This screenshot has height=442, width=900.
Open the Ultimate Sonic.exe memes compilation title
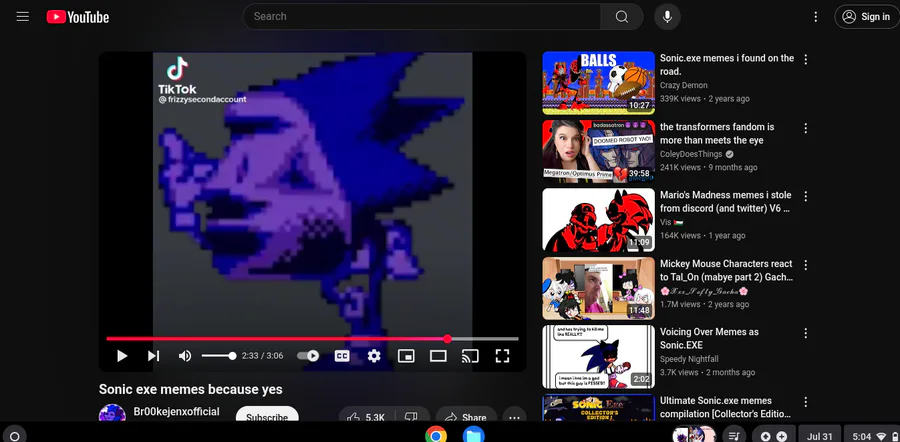[725, 407]
